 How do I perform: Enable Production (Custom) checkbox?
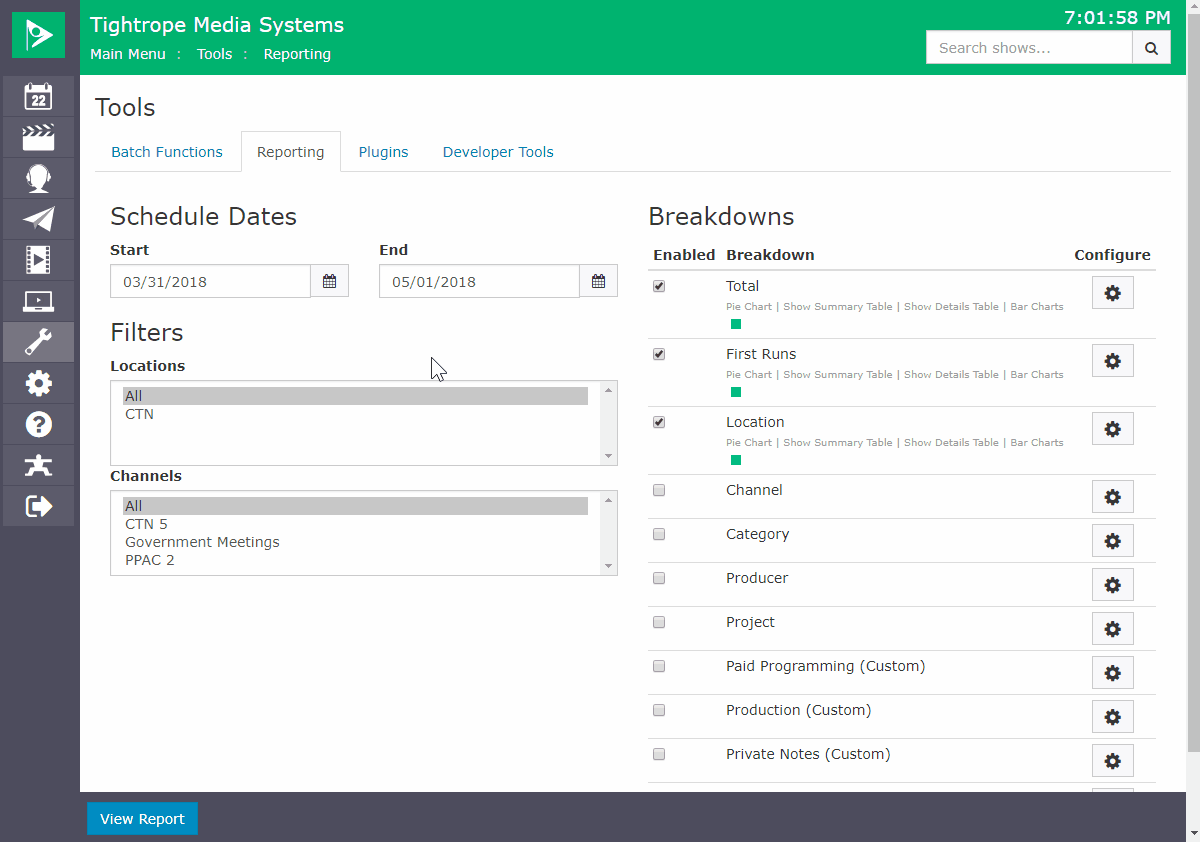pos(659,710)
